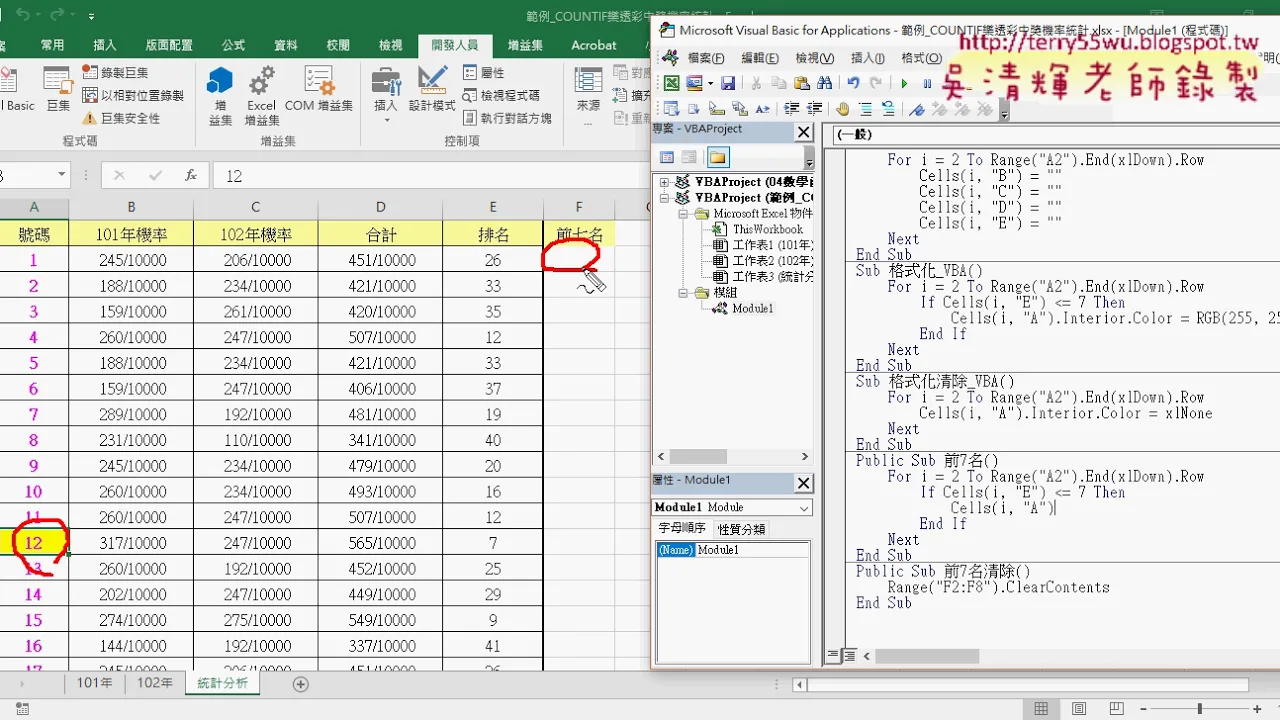Image resolution: width=1280 pixels, height=720 pixels.
Task: Click the Break pause icon
Action: click(928, 83)
